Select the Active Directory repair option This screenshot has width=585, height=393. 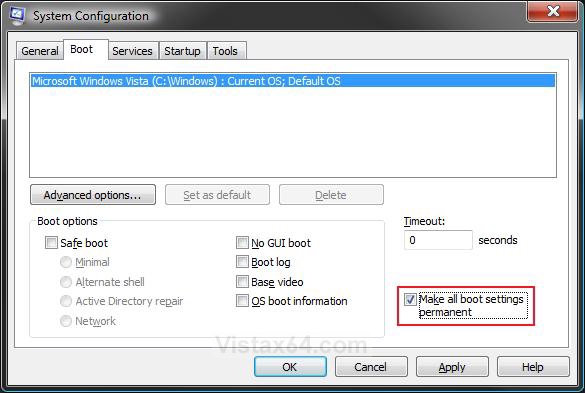click(x=66, y=301)
